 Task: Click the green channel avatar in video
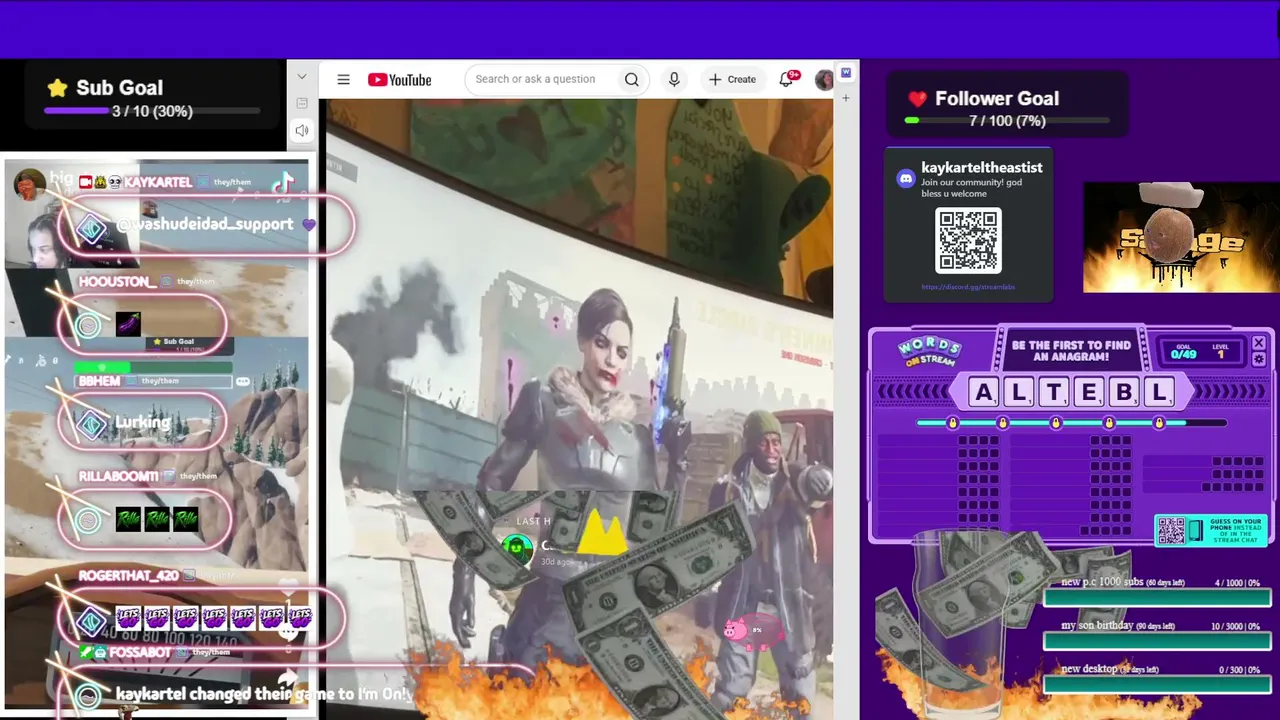(x=517, y=547)
